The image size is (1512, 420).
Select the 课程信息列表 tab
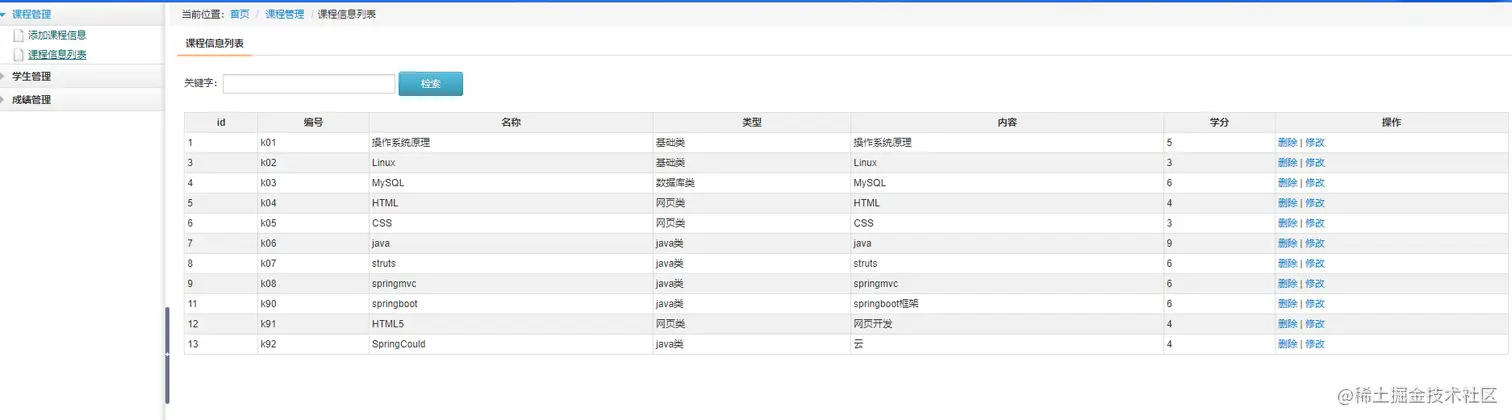click(215, 43)
